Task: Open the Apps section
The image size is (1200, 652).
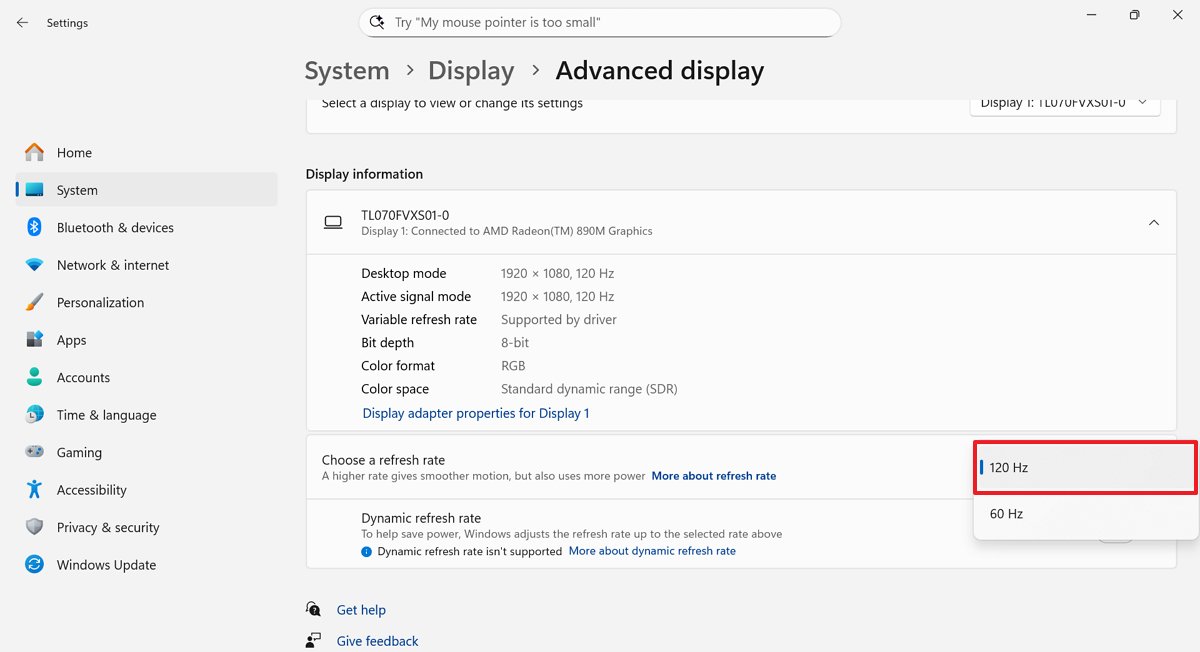Action: [71, 339]
